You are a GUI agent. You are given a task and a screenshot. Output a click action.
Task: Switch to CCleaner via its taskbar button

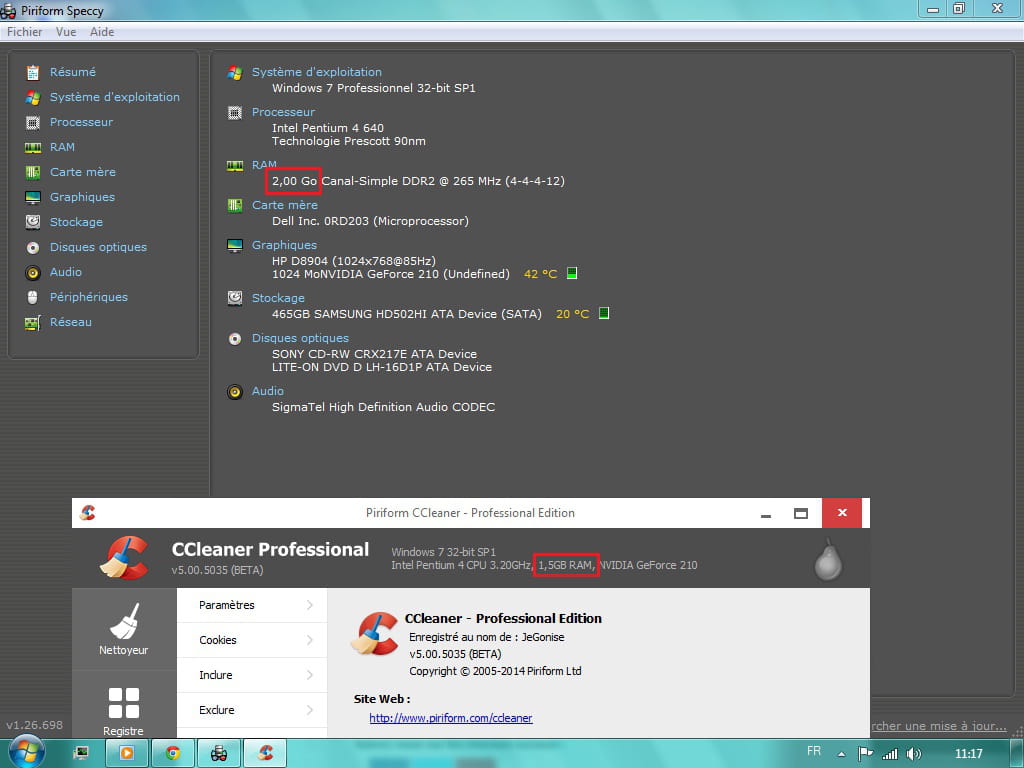(x=265, y=753)
